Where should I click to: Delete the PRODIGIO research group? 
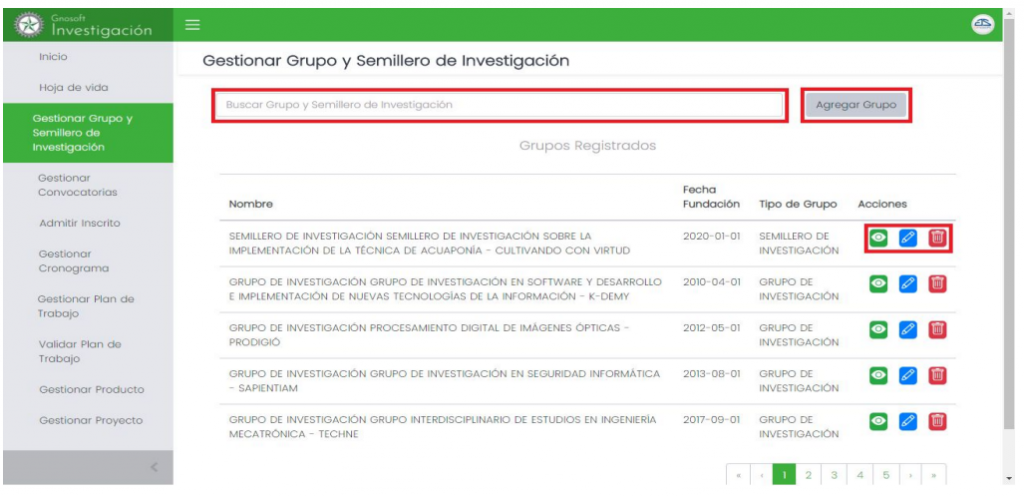click(x=937, y=329)
